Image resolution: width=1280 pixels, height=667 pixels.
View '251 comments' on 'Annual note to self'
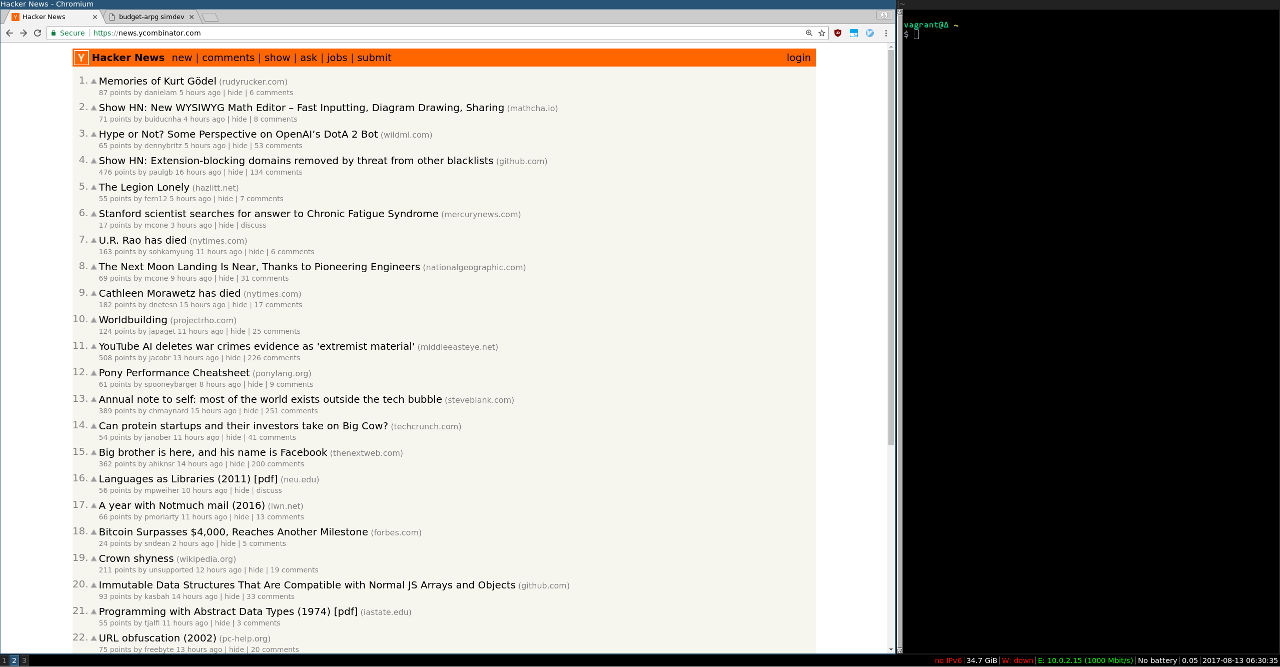tap(292, 411)
